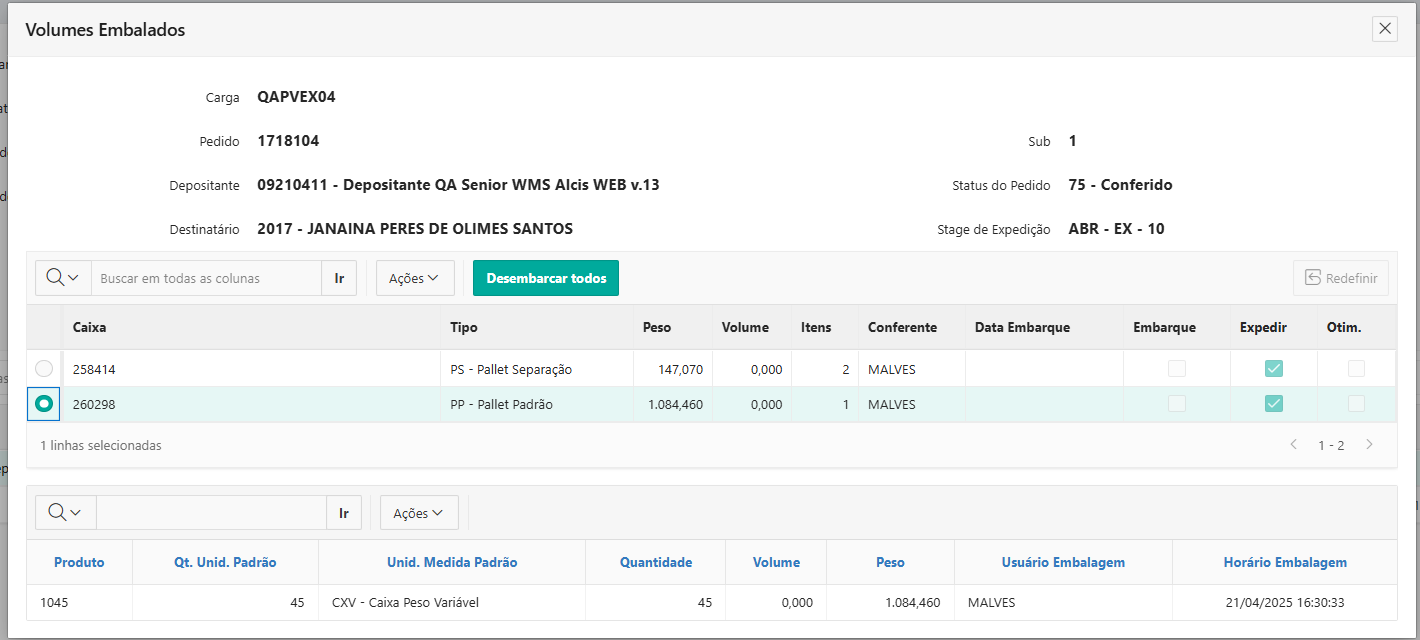Viewport: 1420px width, 640px height.
Task: Open the upper grid search column selector
Action: point(63,278)
